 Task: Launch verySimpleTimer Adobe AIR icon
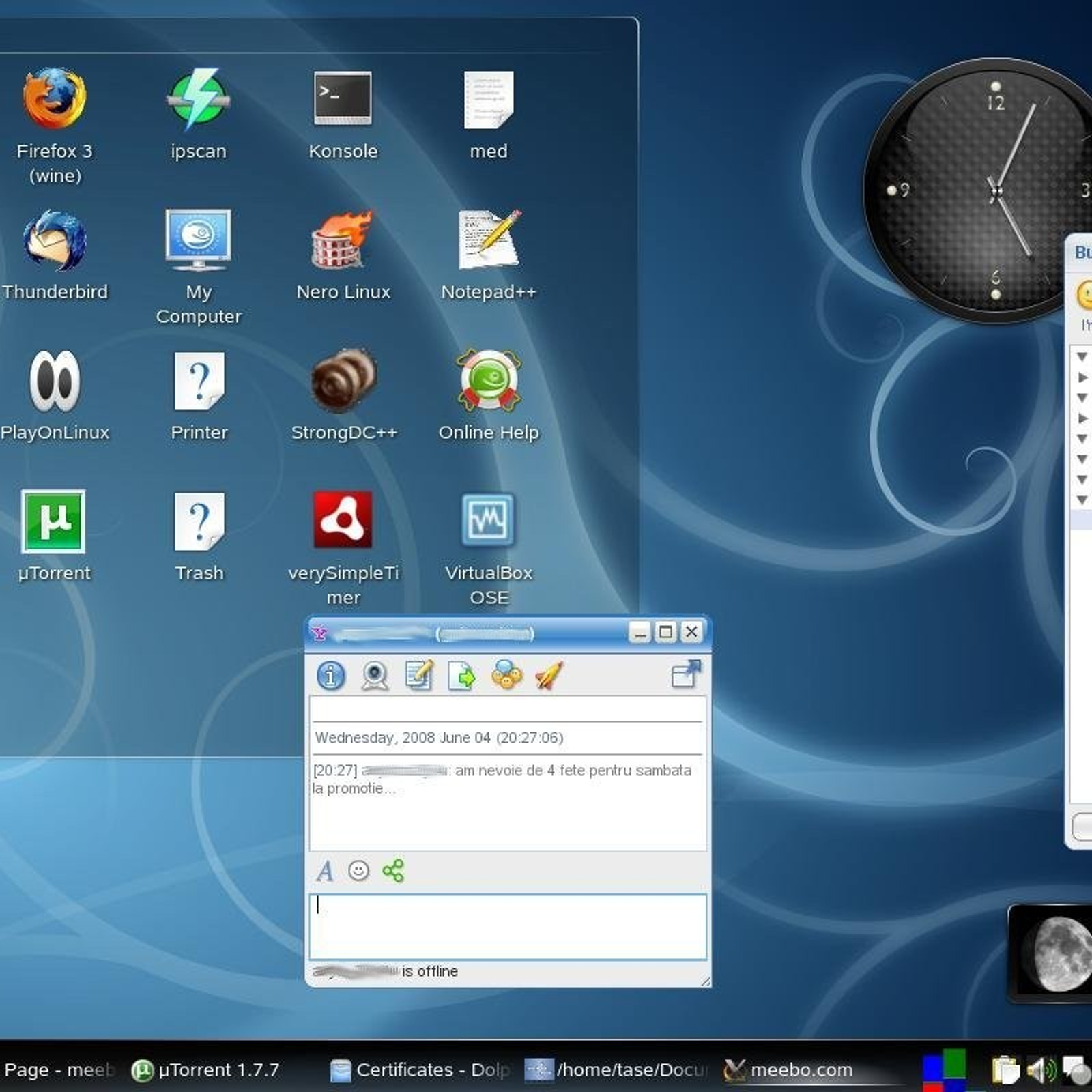(343, 519)
